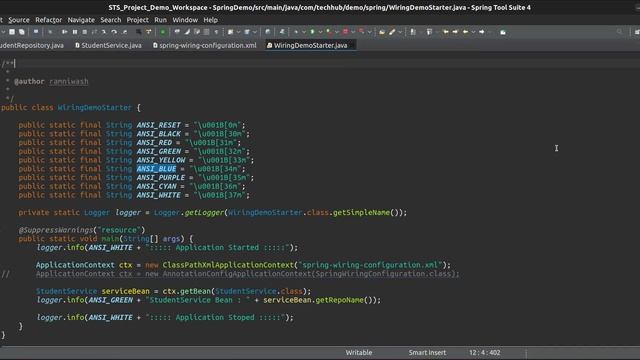640x360 pixels.
Task: Click the Debug (bug) toolbar icon
Action: click(296, 32)
